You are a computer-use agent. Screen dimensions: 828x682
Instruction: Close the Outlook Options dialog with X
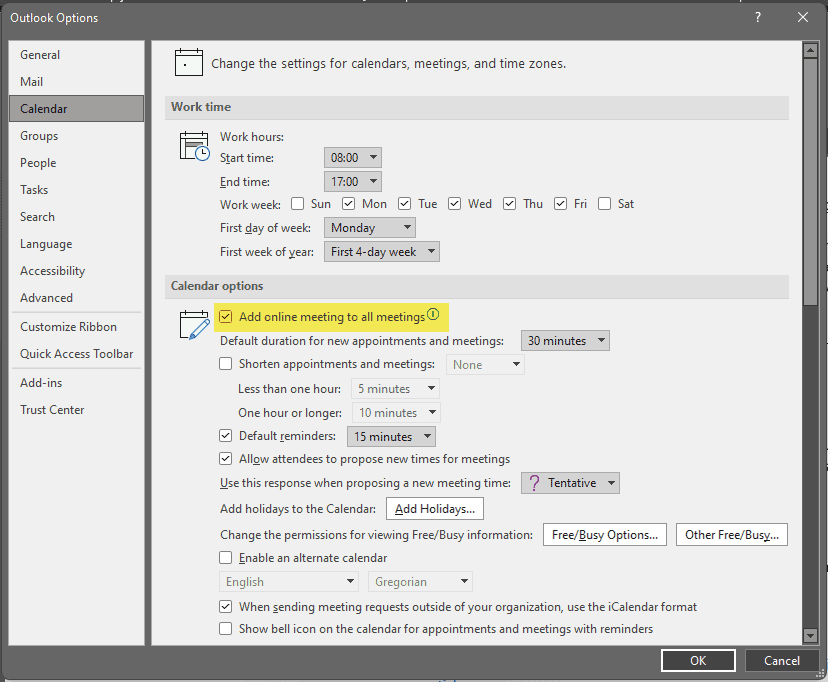pos(803,17)
